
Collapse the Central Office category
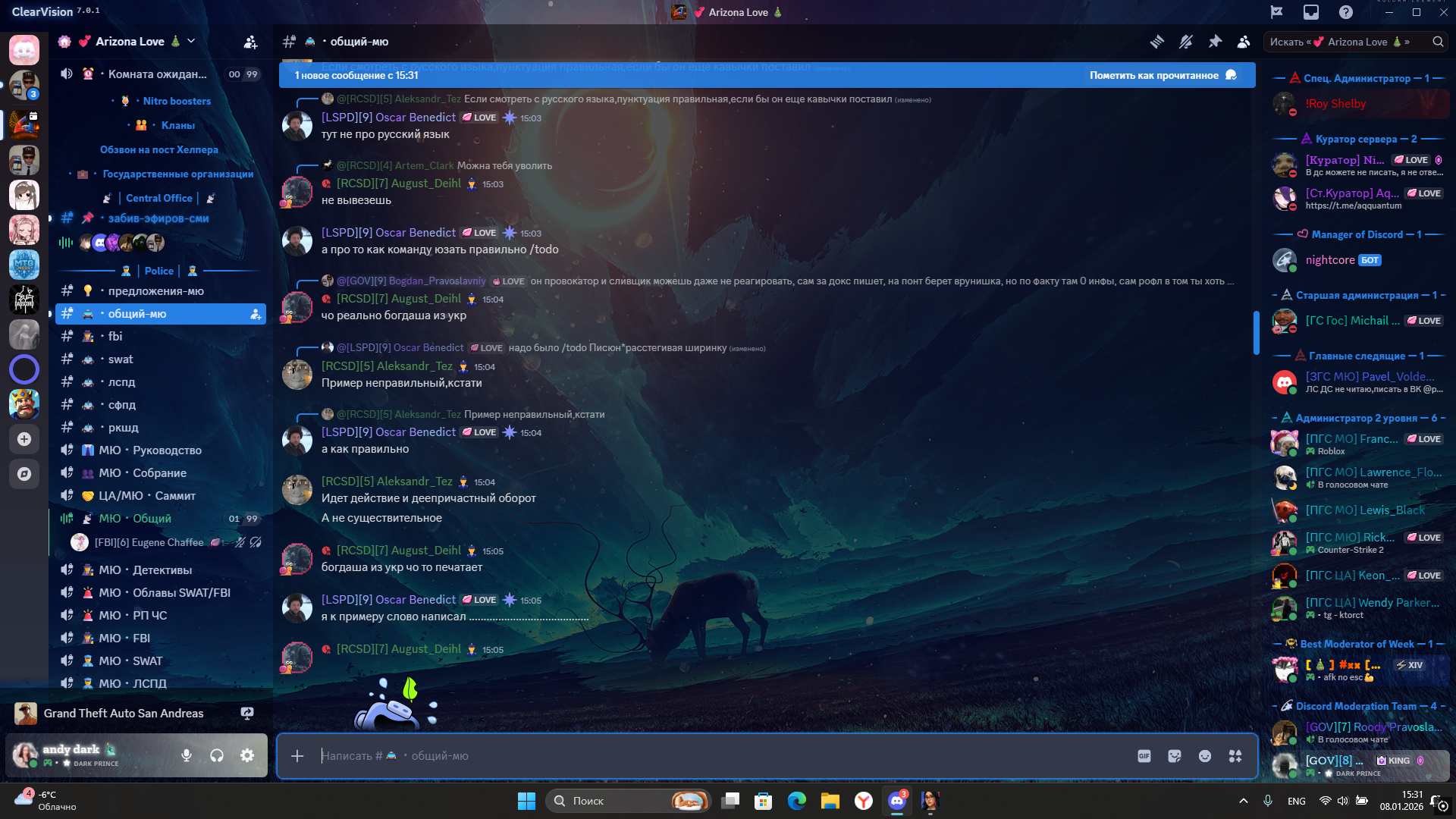click(159, 198)
